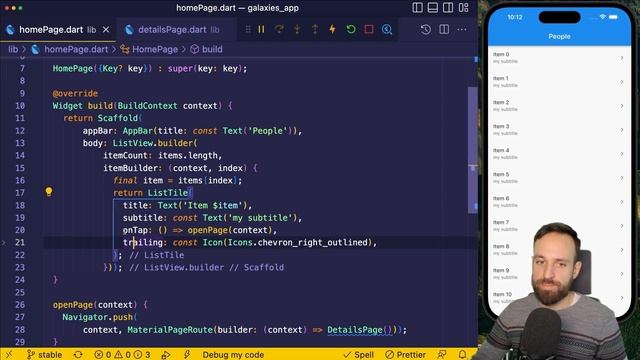640x360 pixels.
Task: Expand the fold arrow beside line 21
Action: click(4, 242)
